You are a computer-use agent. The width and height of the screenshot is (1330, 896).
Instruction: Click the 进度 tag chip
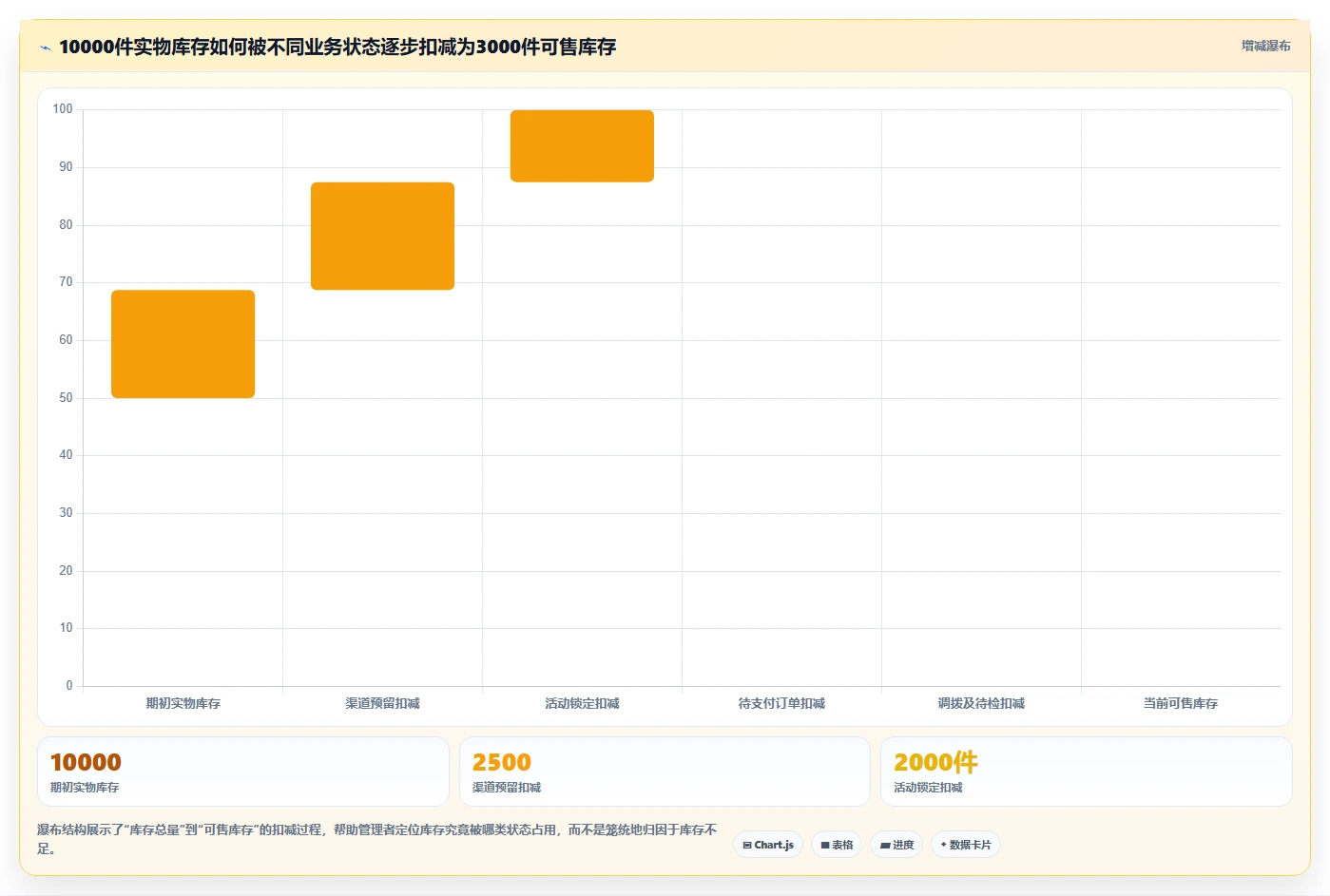896,845
